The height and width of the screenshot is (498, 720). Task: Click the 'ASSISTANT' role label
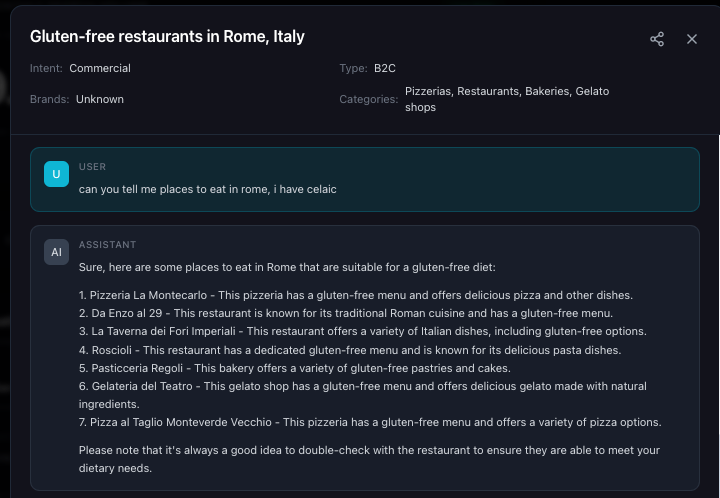(x=107, y=245)
